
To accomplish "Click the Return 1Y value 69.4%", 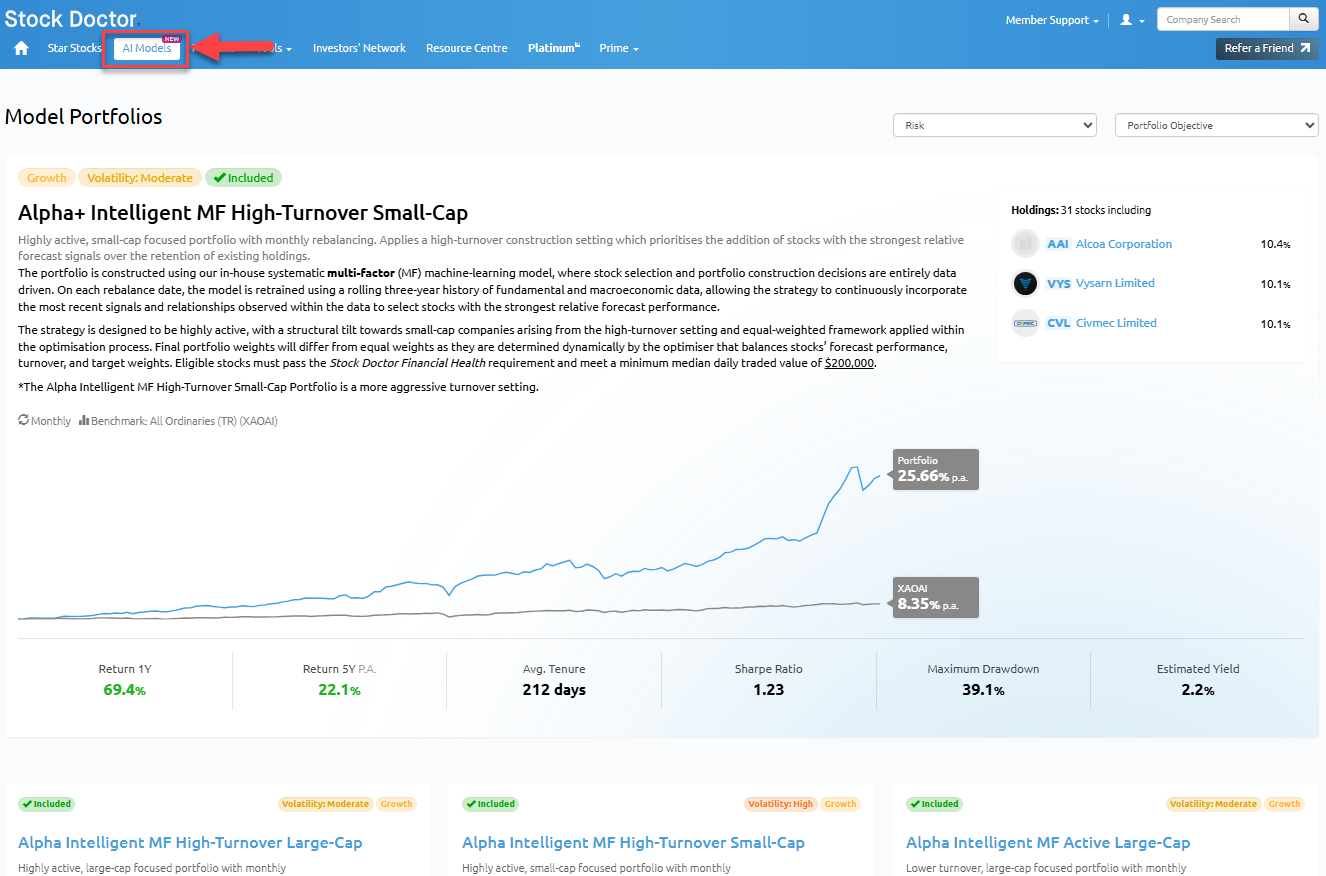I will point(125,690).
